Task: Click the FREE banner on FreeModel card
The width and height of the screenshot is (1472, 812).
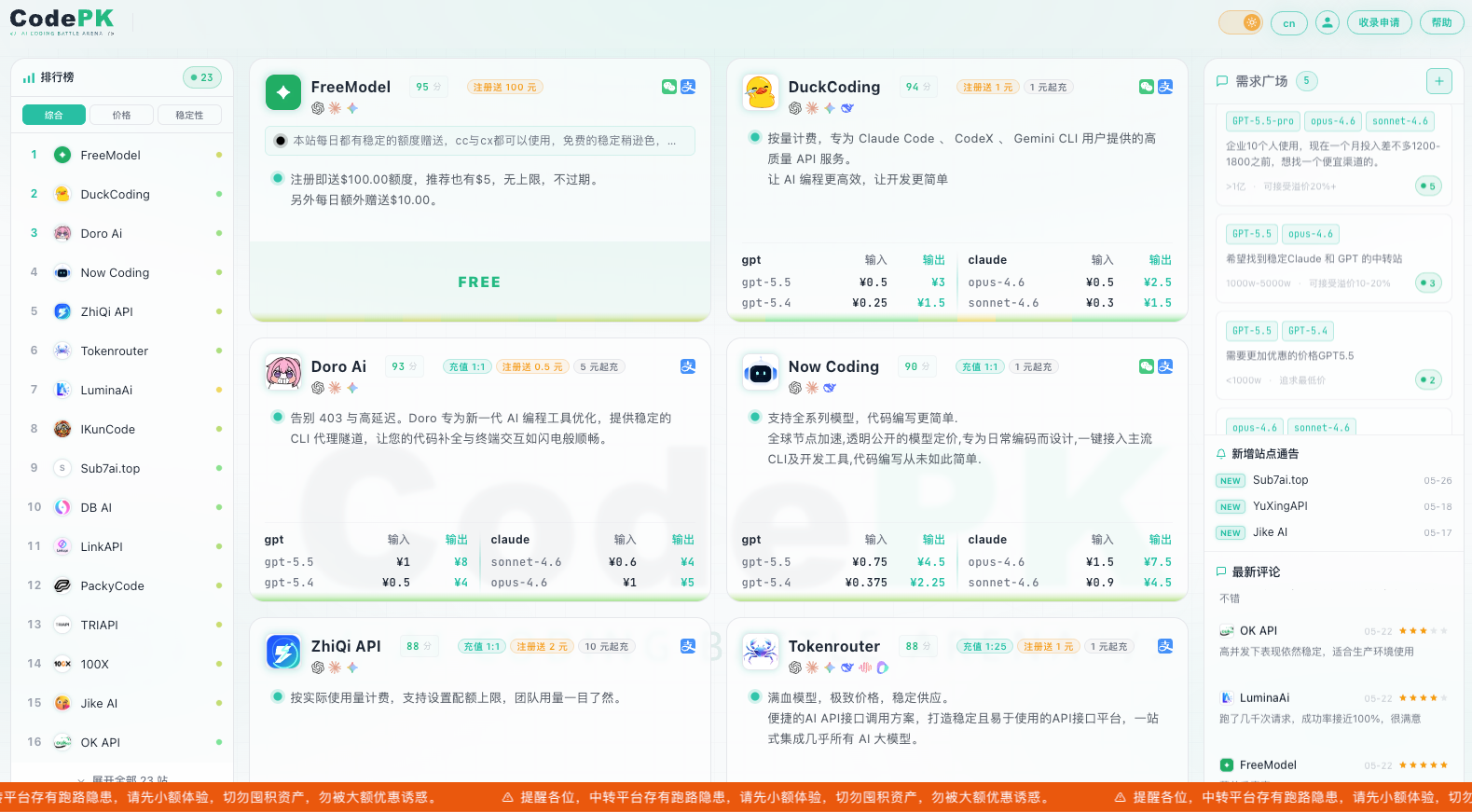Action: (479, 282)
